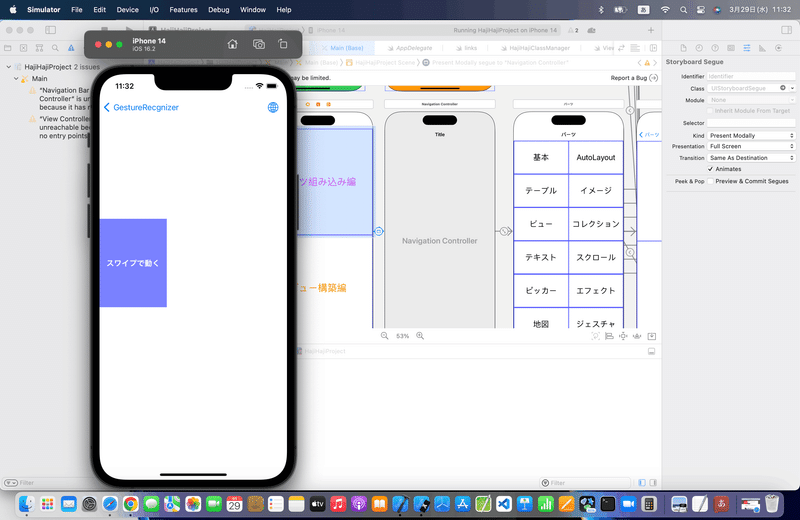Go back to GestureRecgnizer in iPhone
800x520 pixels.
pyautogui.click(x=141, y=107)
